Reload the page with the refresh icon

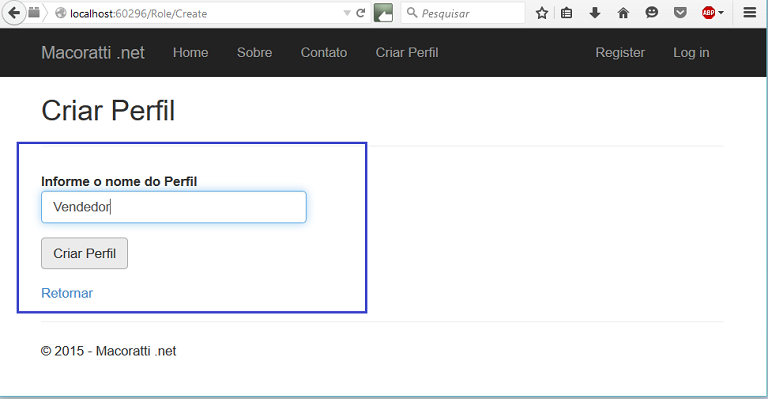(x=361, y=13)
